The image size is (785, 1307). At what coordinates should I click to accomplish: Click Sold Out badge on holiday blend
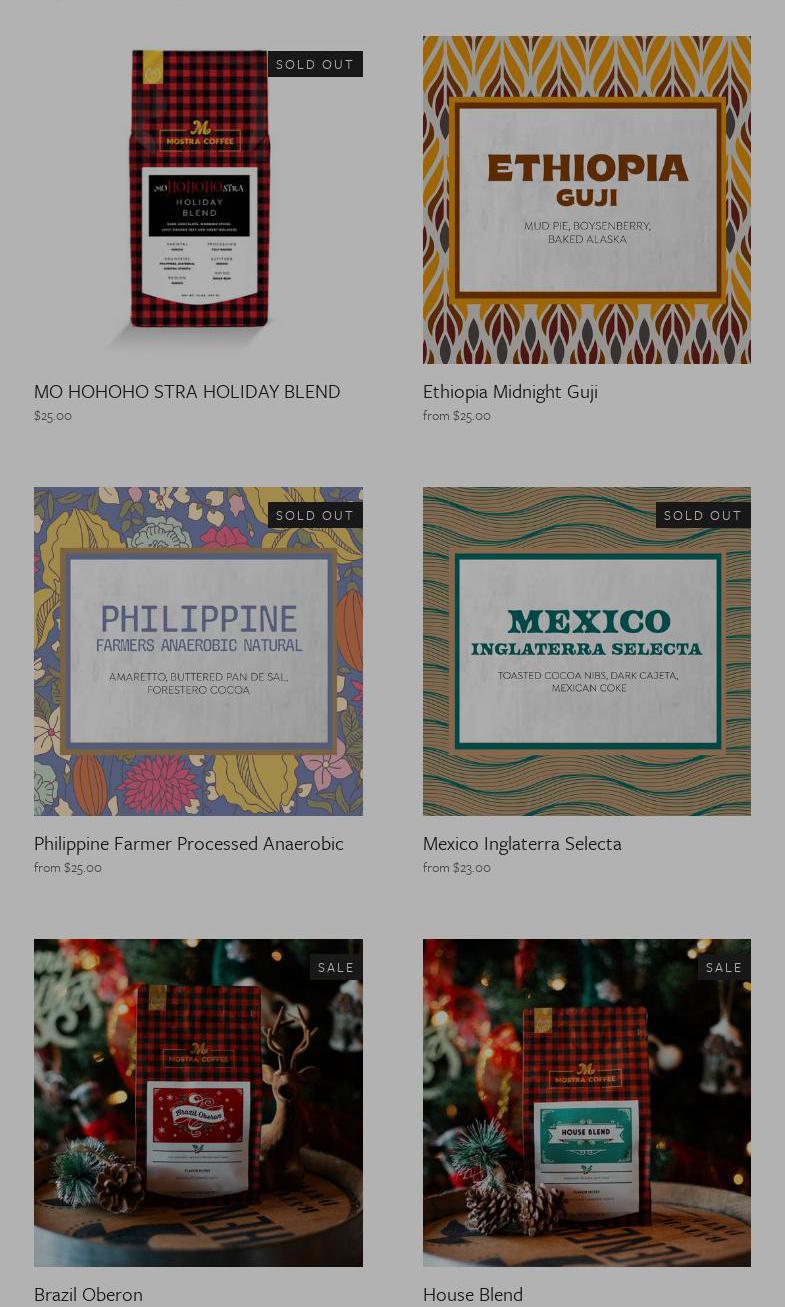(315, 64)
